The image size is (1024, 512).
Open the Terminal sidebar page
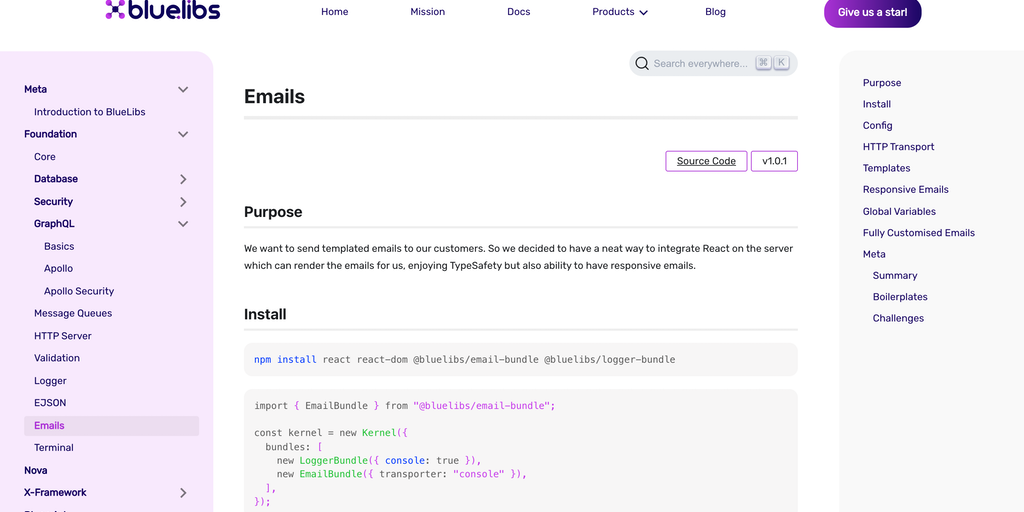coord(54,447)
